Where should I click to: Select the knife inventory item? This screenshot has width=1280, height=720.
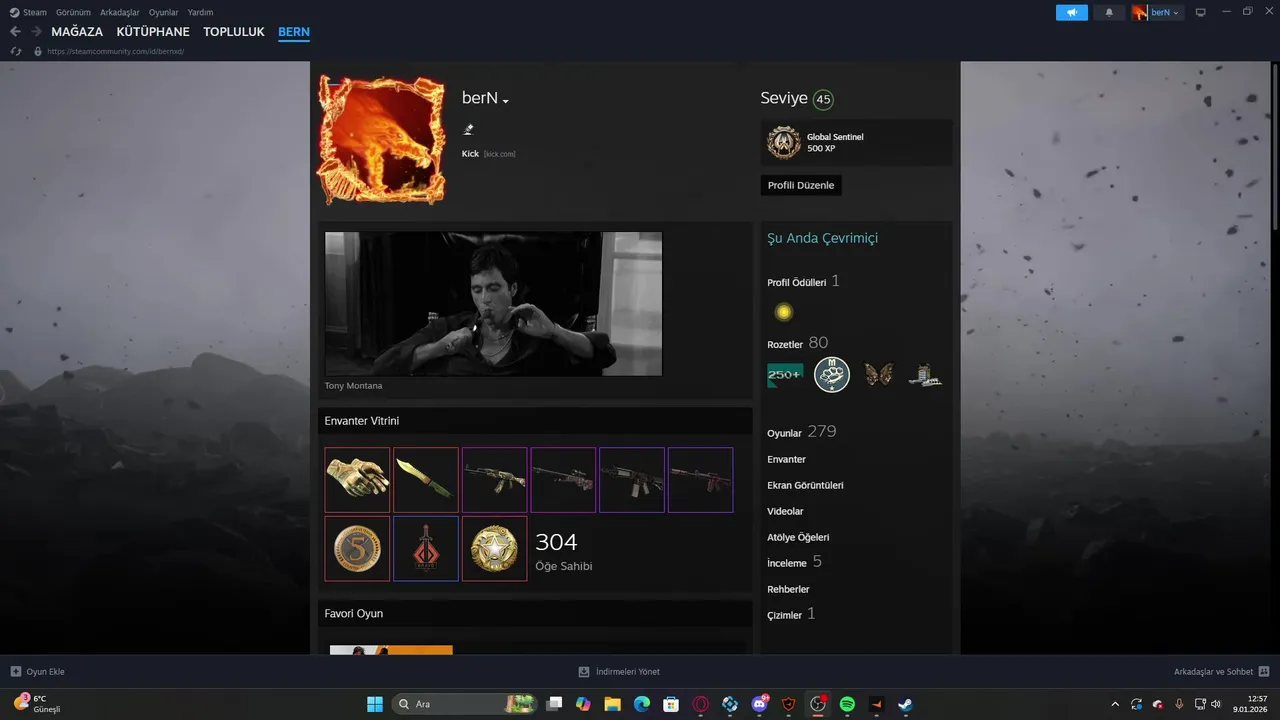coord(426,480)
